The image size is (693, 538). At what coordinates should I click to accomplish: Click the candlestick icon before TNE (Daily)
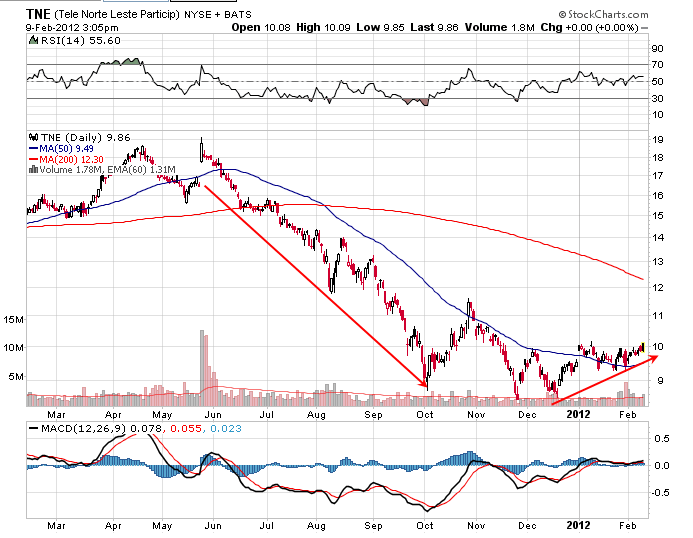[x=33, y=137]
